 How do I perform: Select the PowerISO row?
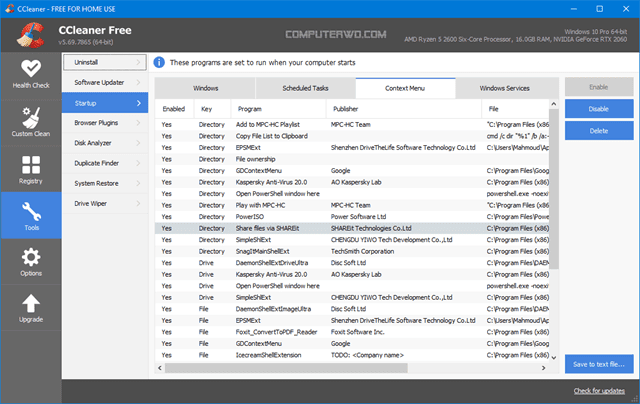(x=352, y=217)
